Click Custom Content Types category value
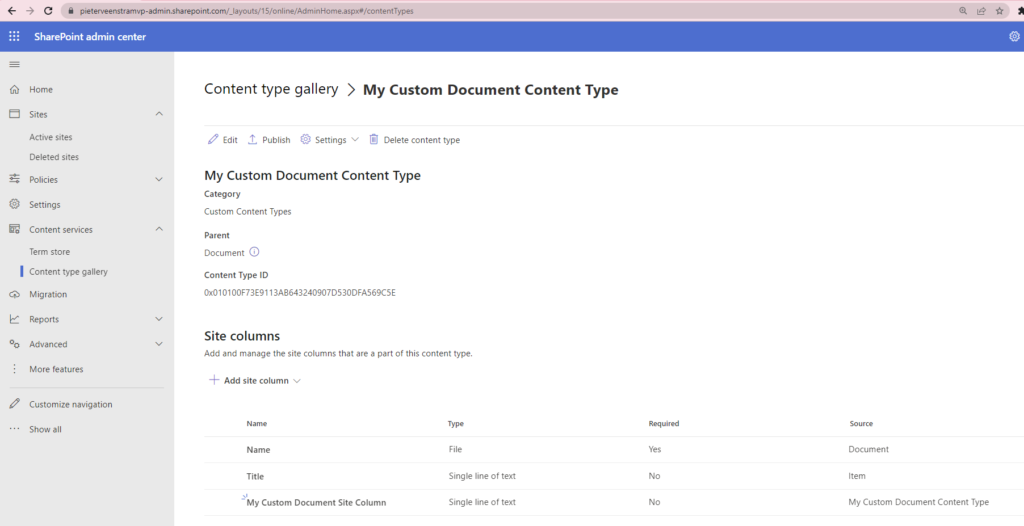 [x=248, y=212]
